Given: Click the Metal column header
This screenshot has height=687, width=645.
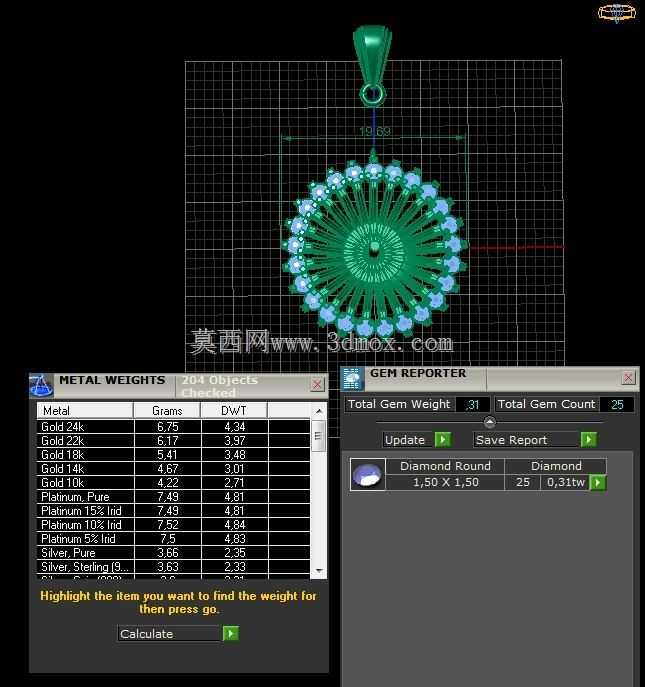Looking at the screenshot, I should (85, 411).
